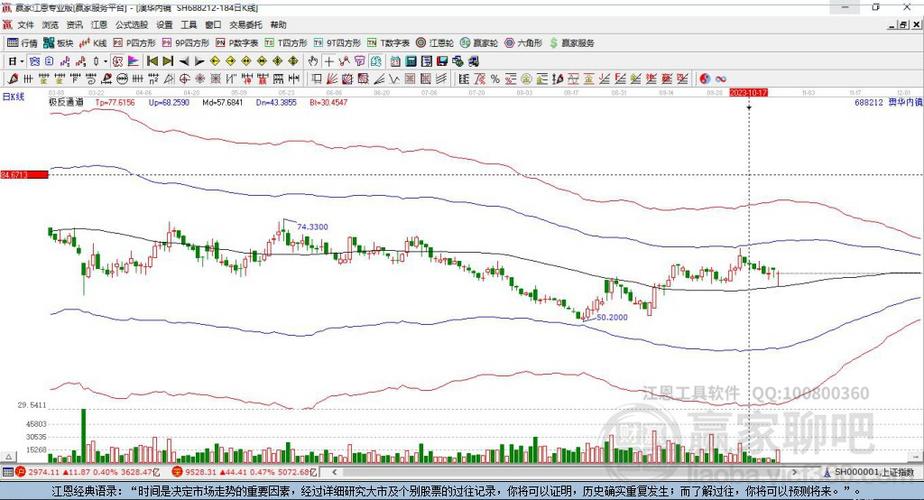Click the last yellow diamond icon
The image size is (924, 500).
coord(293,61)
